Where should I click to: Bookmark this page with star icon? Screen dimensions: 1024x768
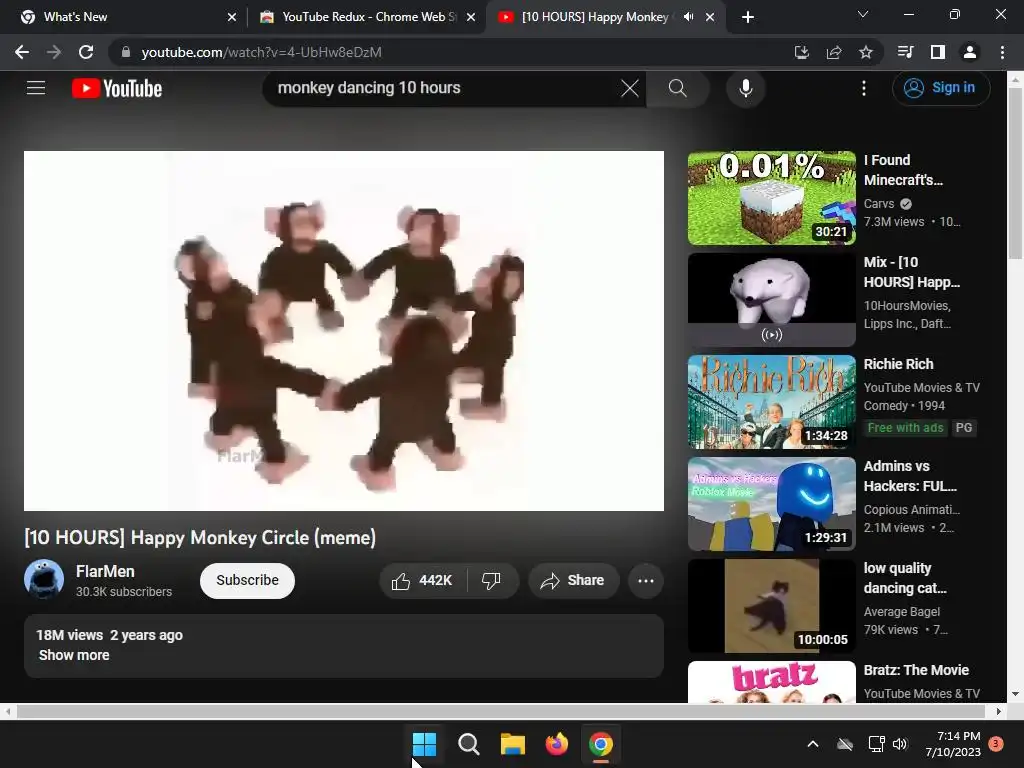click(865, 52)
